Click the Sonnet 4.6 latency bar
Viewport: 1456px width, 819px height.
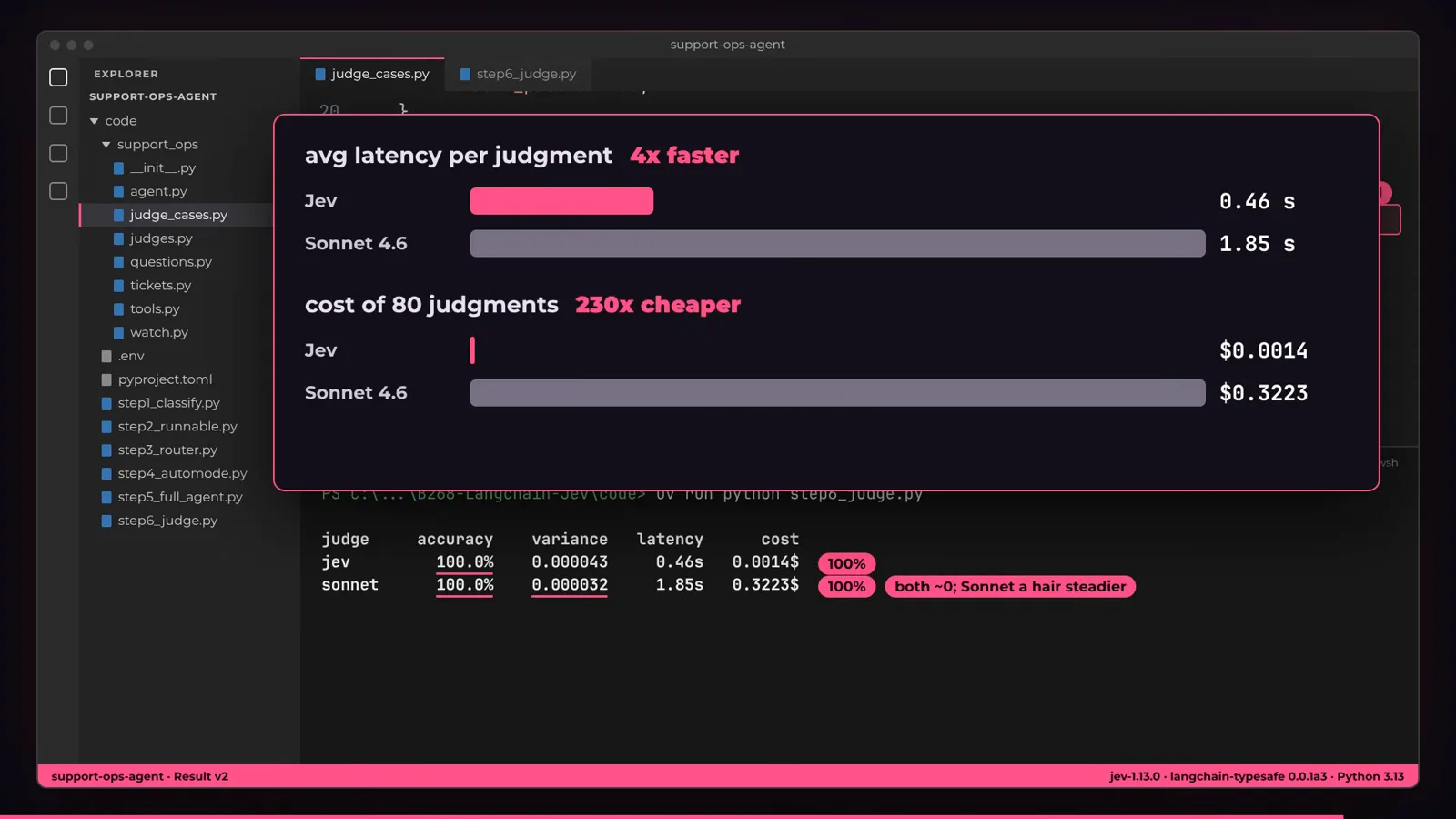pos(837,244)
